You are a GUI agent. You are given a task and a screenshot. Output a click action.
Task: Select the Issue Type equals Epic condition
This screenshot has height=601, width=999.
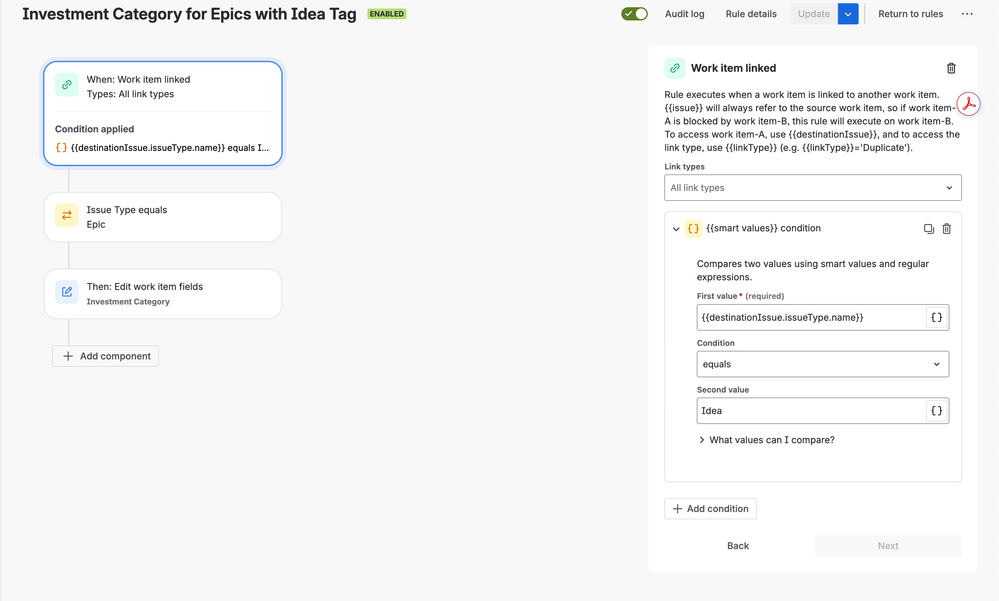tap(163, 217)
